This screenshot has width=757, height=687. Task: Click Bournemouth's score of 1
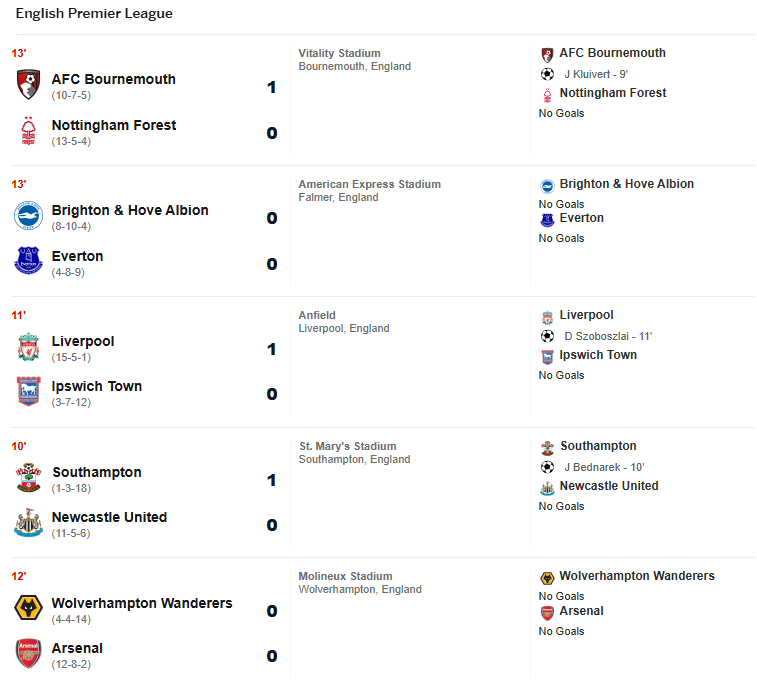coord(272,87)
